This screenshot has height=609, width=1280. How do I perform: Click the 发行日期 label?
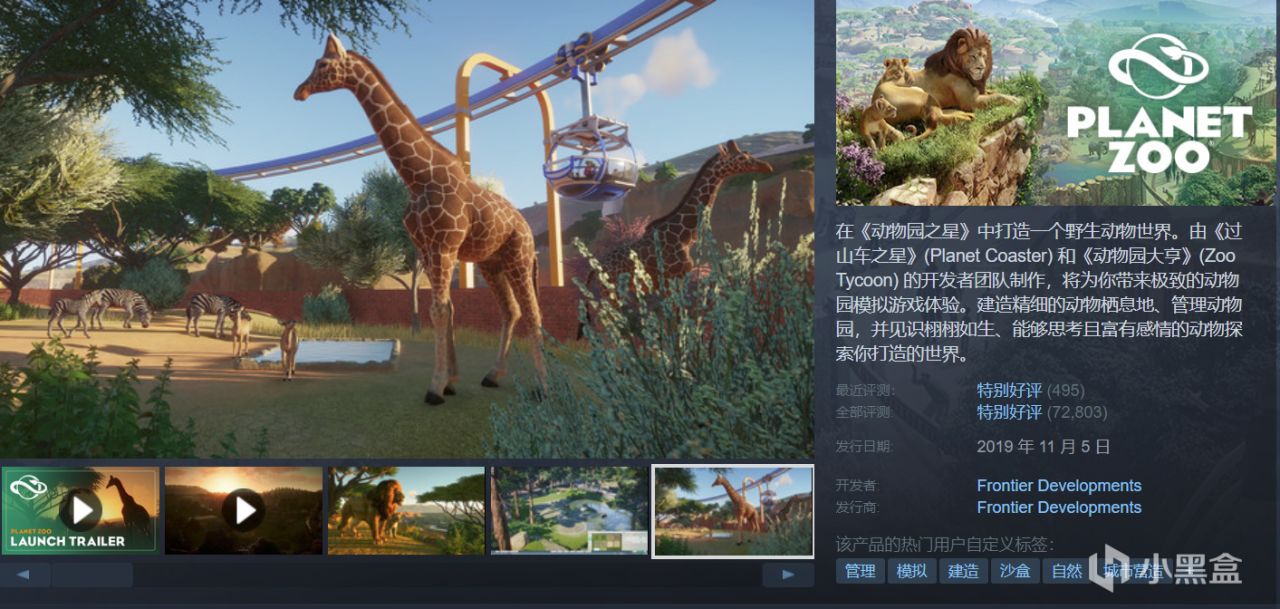(865, 447)
